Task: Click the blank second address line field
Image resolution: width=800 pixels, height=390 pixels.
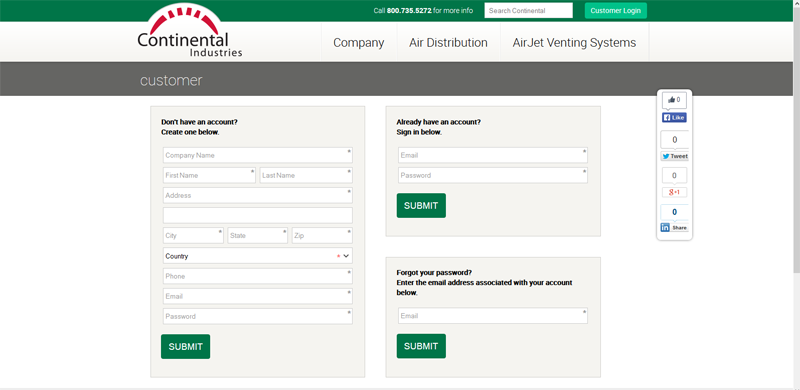Action: pos(258,215)
